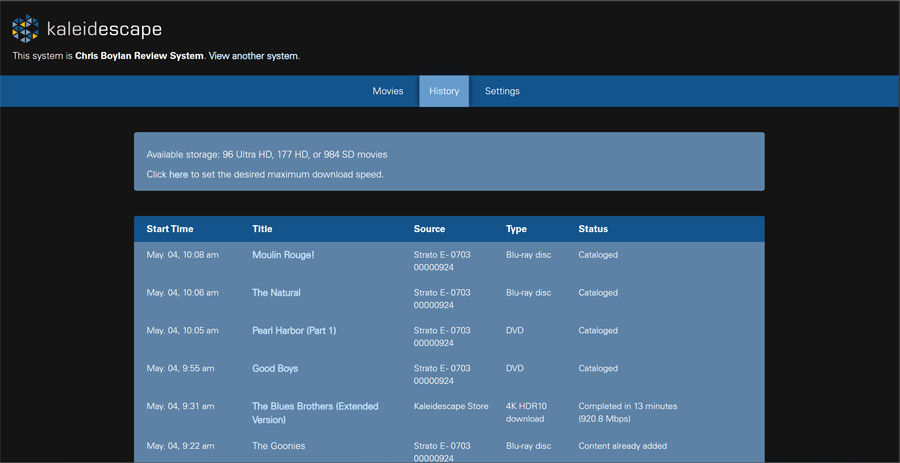This screenshot has height=463, width=900.
Task: Click the Start Time column header
Action: 170,229
